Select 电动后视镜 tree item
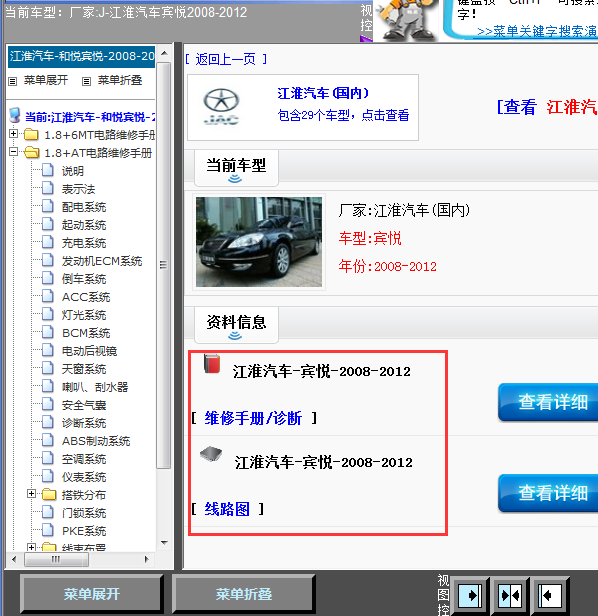Image resolution: width=598 pixels, height=616 pixels. [89, 351]
